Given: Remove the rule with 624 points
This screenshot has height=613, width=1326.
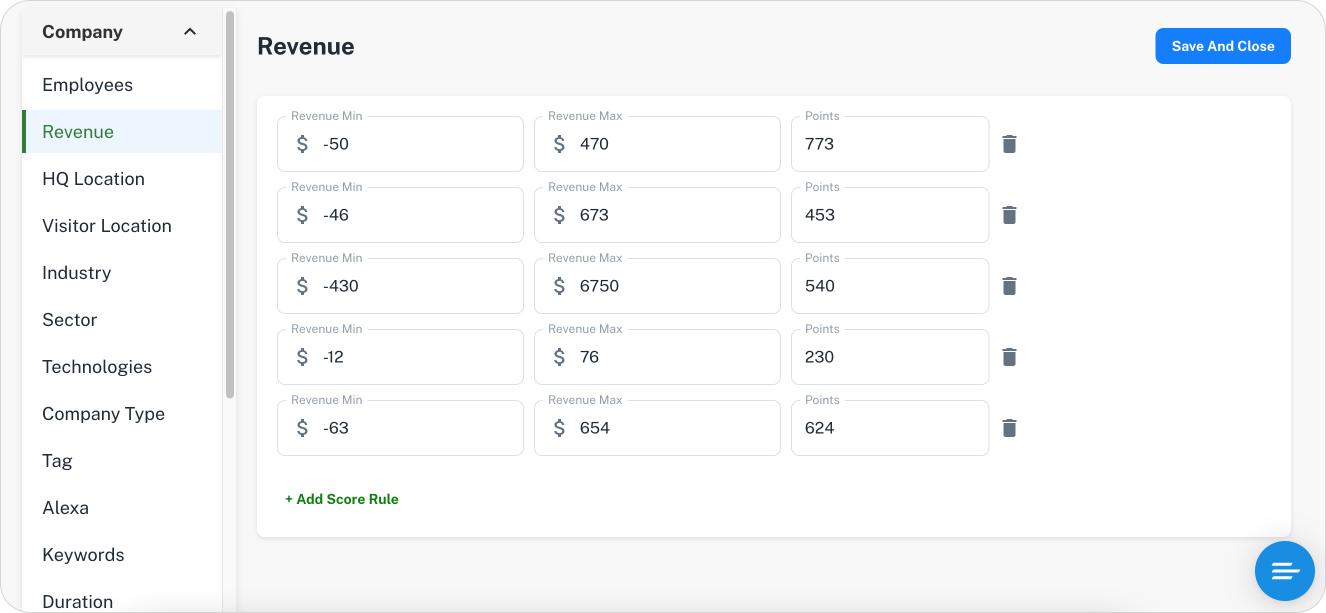Looking at the screenshot, I should [x=1009, y=428].
